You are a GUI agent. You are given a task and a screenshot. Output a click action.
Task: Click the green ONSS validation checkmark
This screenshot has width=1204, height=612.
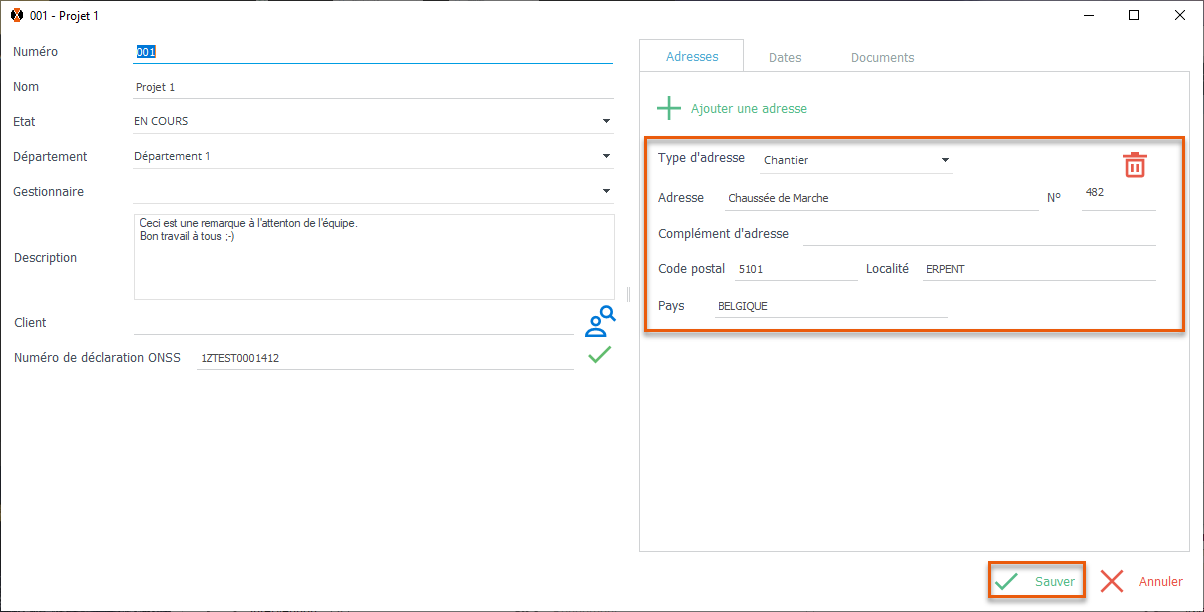599,355
